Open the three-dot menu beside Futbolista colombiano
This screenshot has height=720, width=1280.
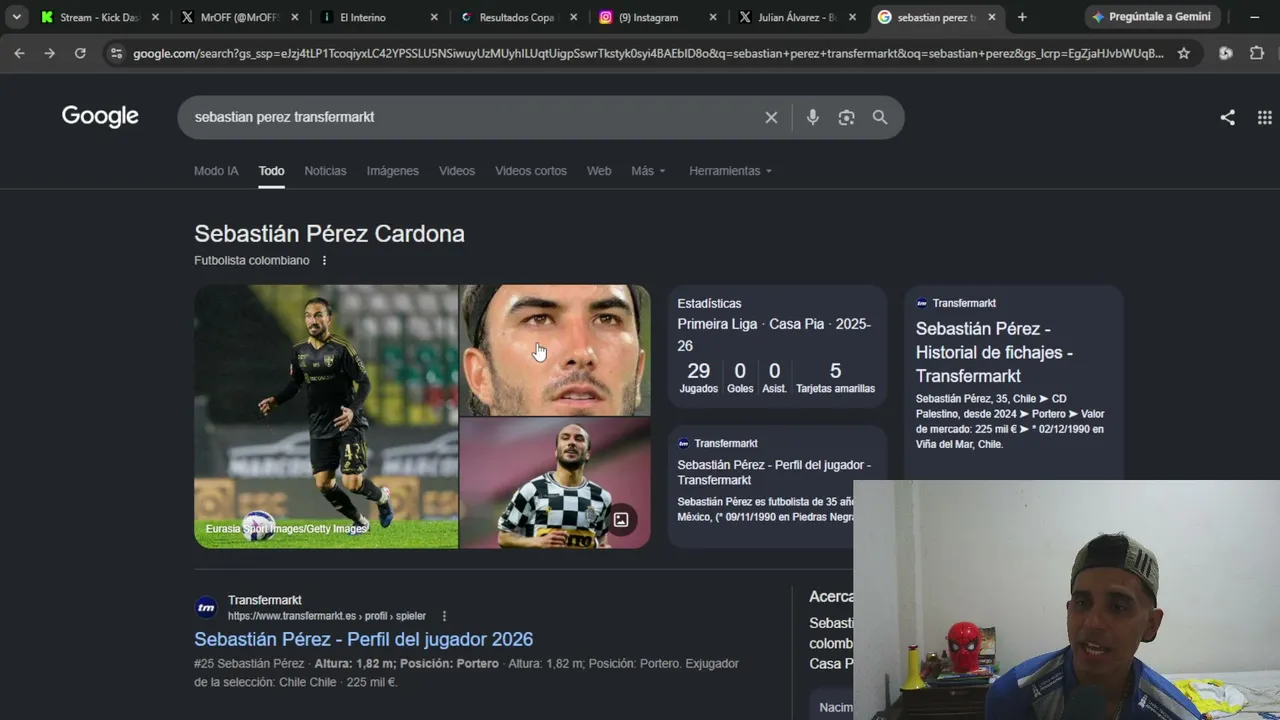tap(324, 261)
